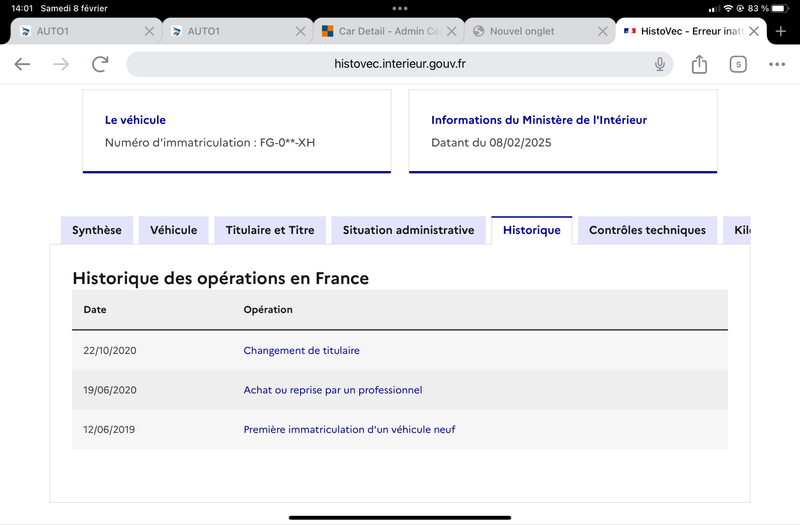Image resolution: width=800 pixels, height=525 pixels.
Task: Open the Véhicule tab
Action: (173, 230)
